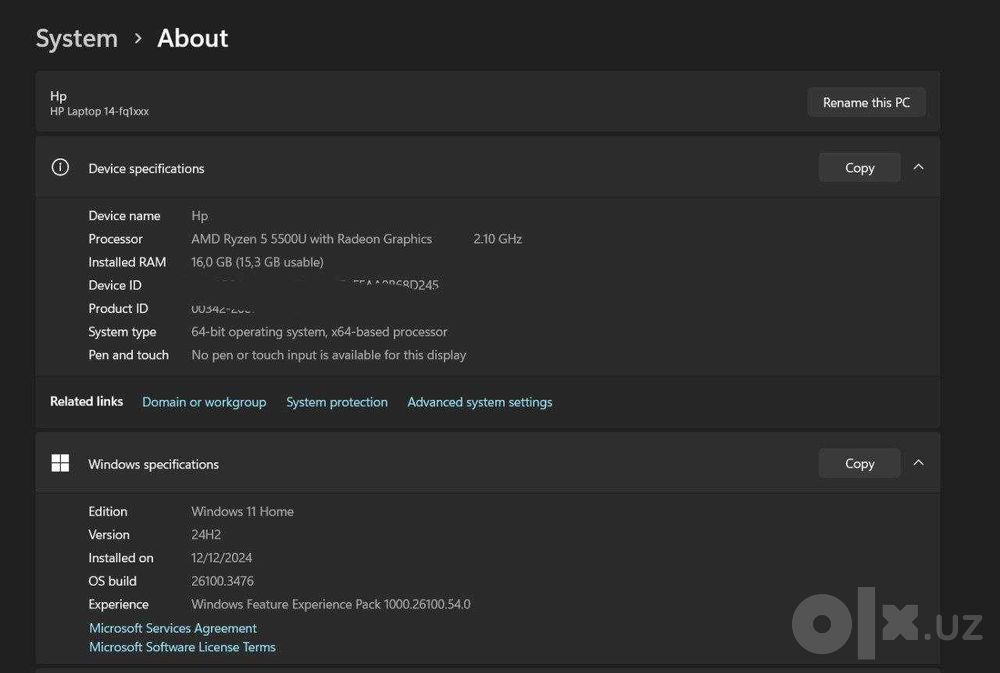Click the Related links label
Viewport: 1000px width, 673px height.
87,401
